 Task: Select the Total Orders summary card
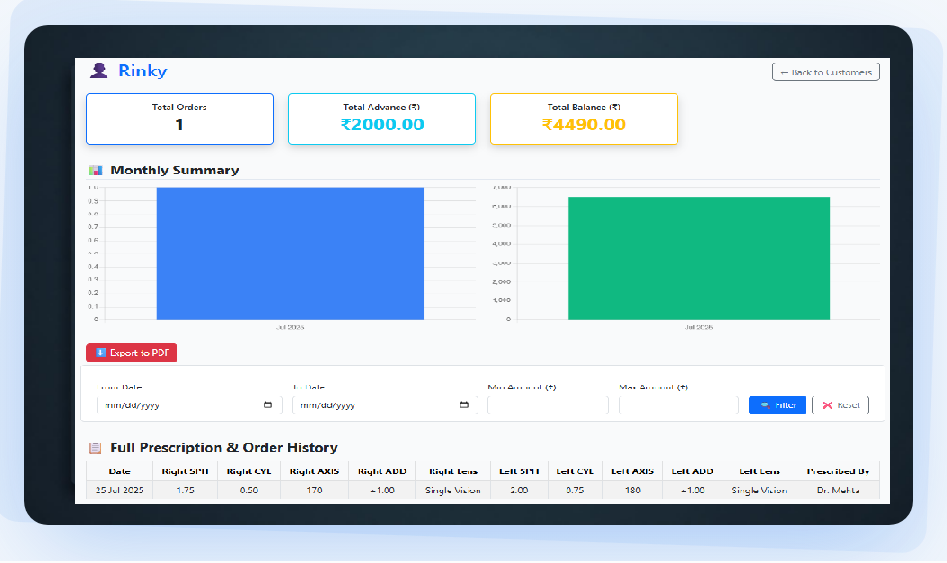coord(180,119)
